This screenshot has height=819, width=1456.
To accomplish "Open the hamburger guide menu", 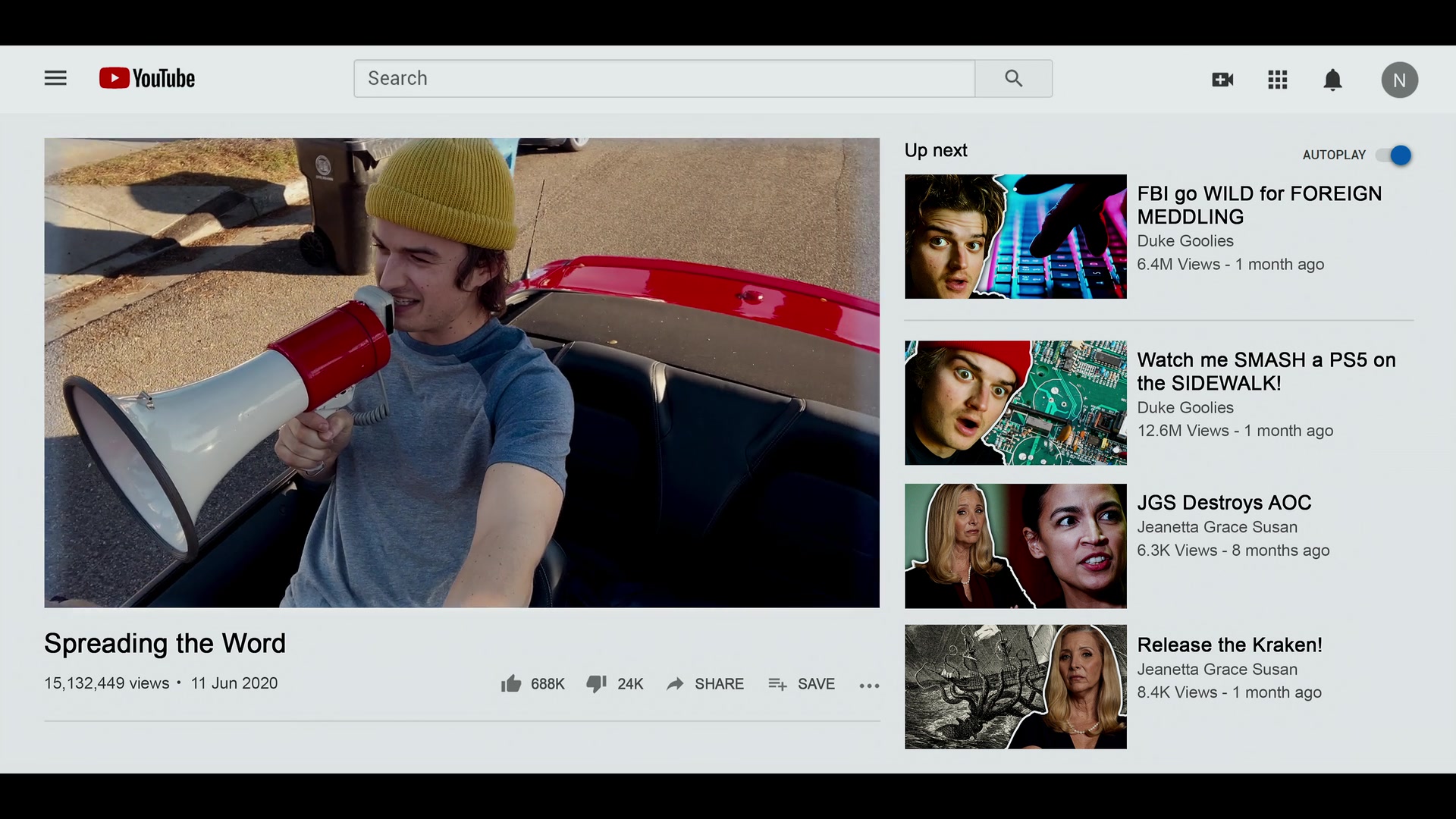I will pos(55,78).
